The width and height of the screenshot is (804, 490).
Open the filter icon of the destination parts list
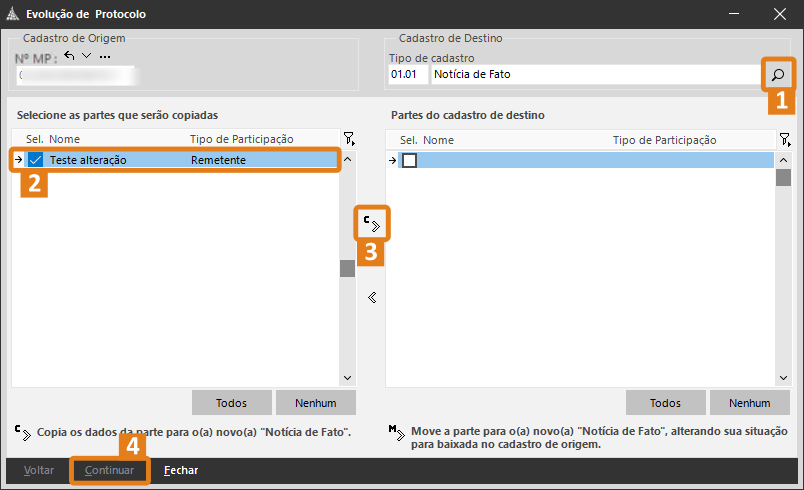tap(784, 139)
